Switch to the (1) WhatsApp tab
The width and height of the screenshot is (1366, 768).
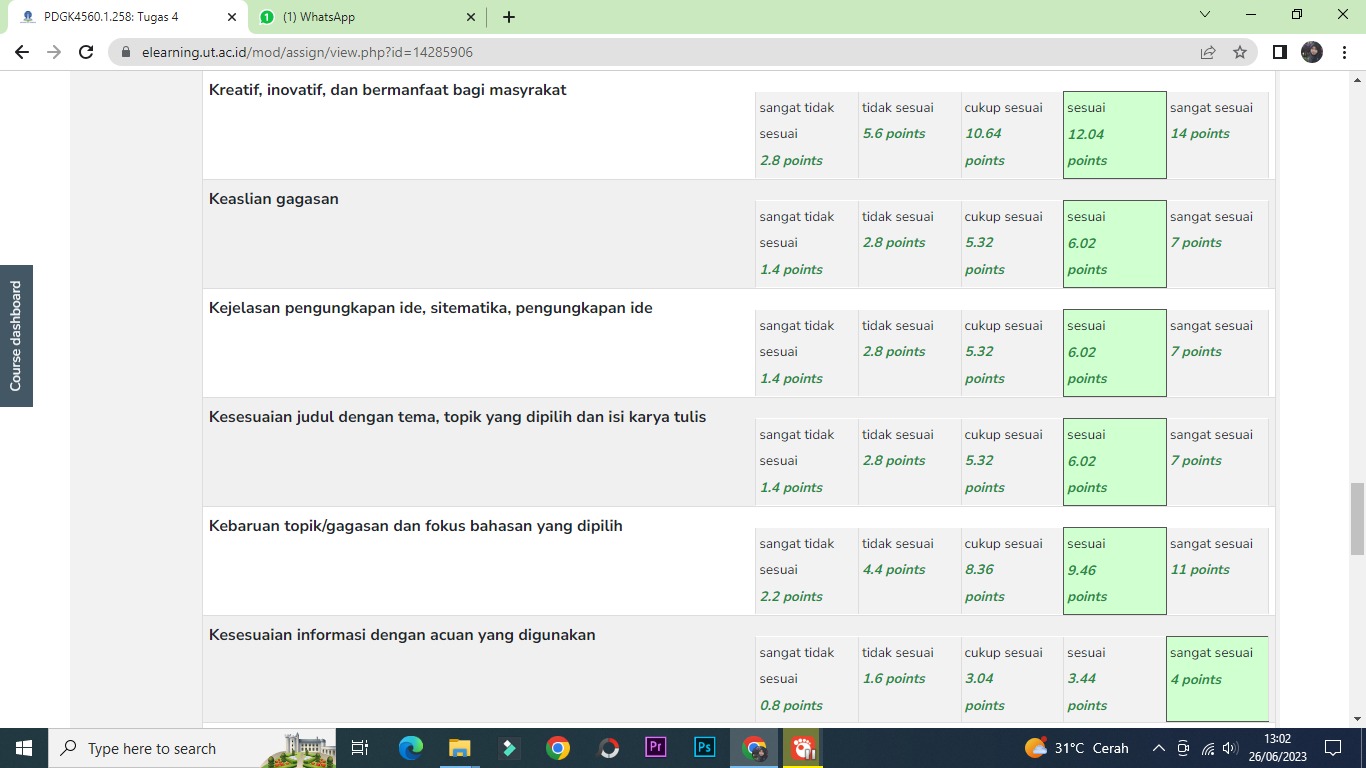366,17
